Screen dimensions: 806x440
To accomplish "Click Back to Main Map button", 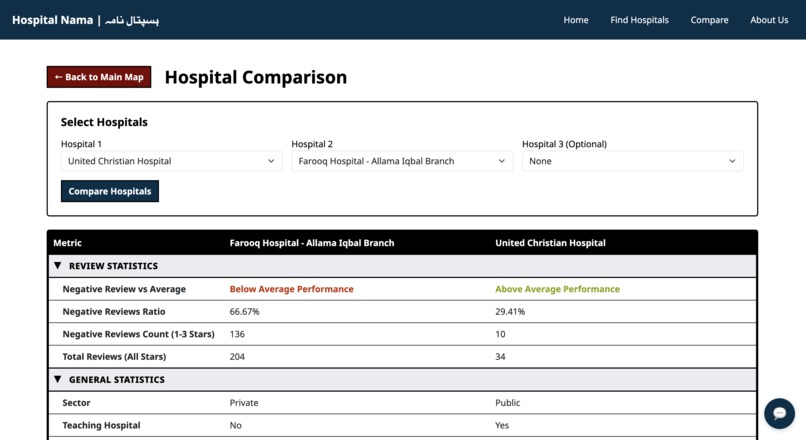I will pos(99,77).
